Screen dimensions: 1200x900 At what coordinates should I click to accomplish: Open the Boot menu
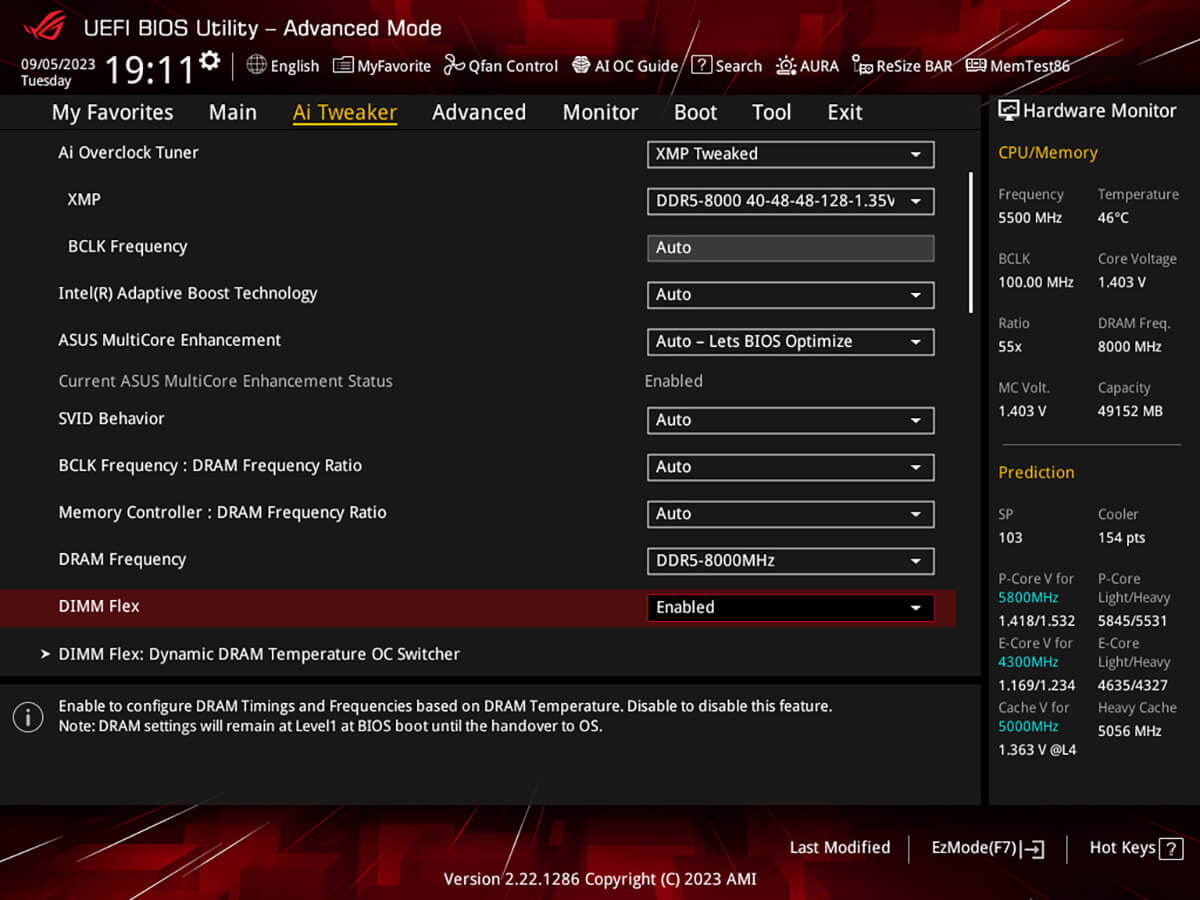point(695,112)
